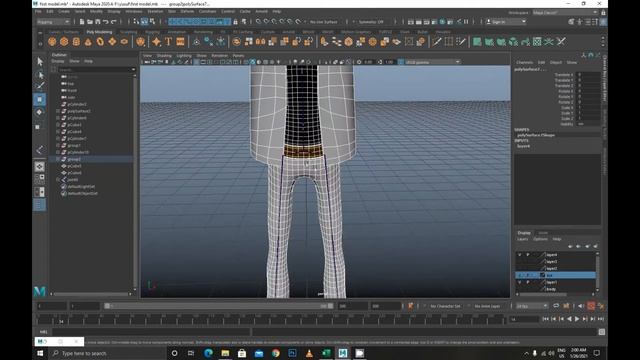The image size is (640, 360).
Task: Open the frame rate fps dropdown
Action: 531,306
